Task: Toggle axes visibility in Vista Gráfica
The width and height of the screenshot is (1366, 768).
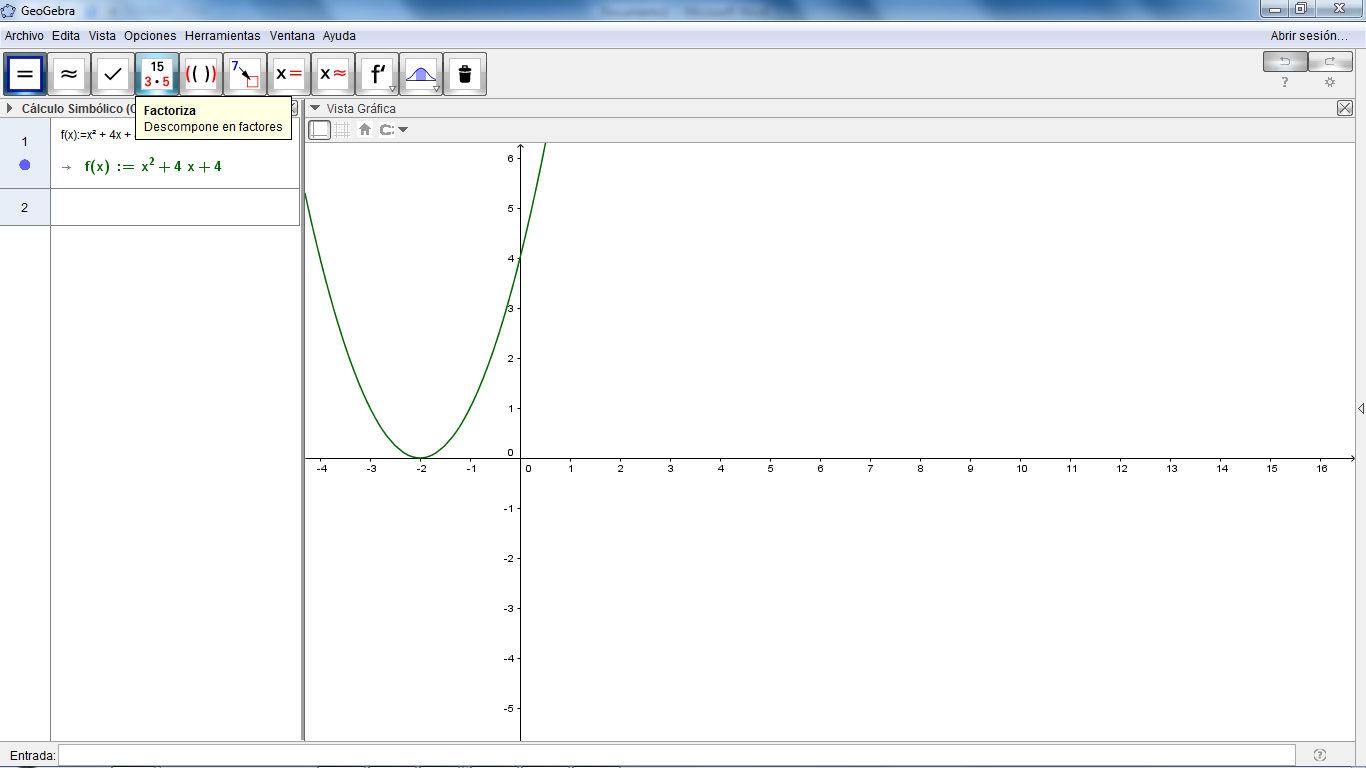Action: [x=319, y=129]
